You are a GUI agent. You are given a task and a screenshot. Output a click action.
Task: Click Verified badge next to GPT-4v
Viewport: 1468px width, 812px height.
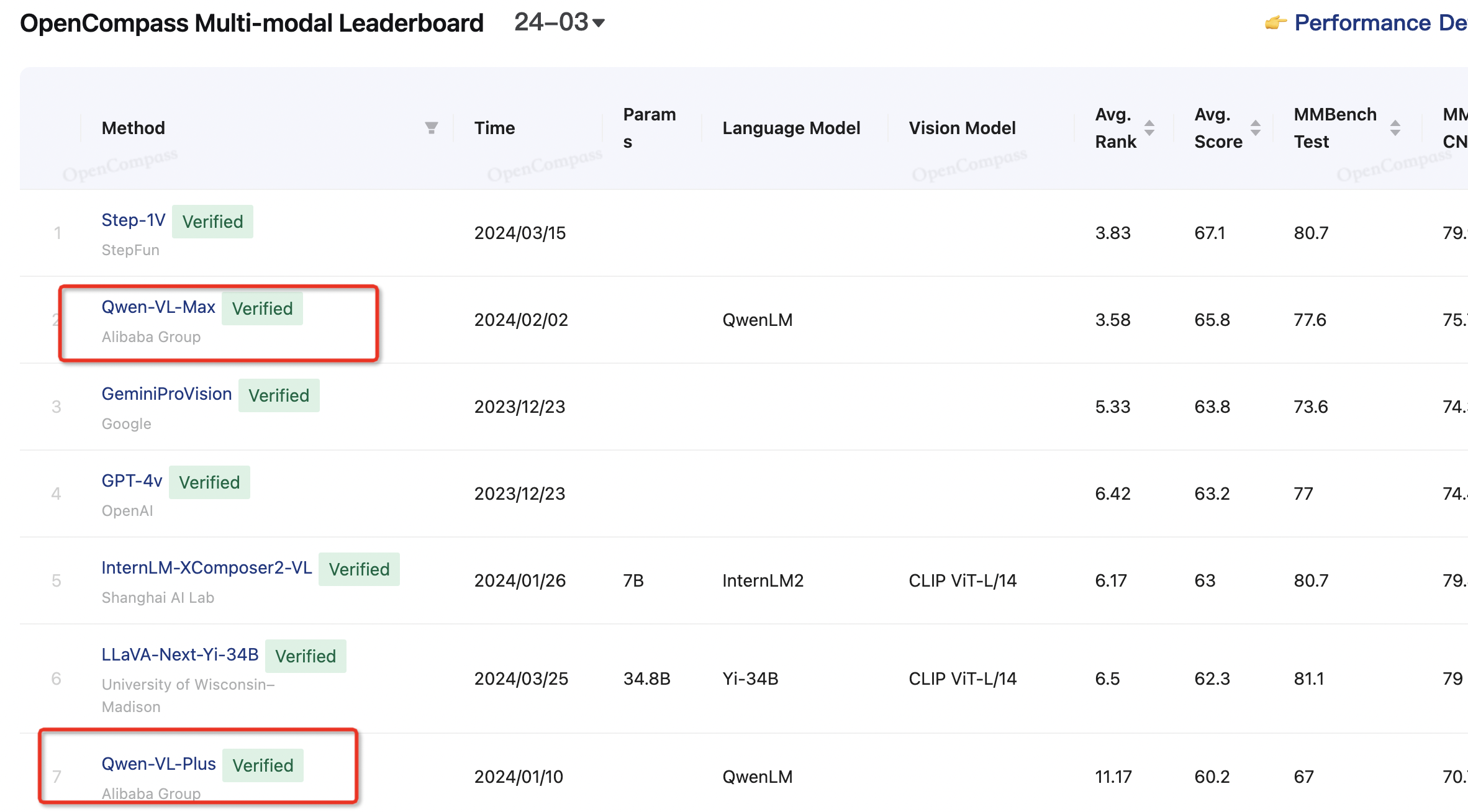209,482
